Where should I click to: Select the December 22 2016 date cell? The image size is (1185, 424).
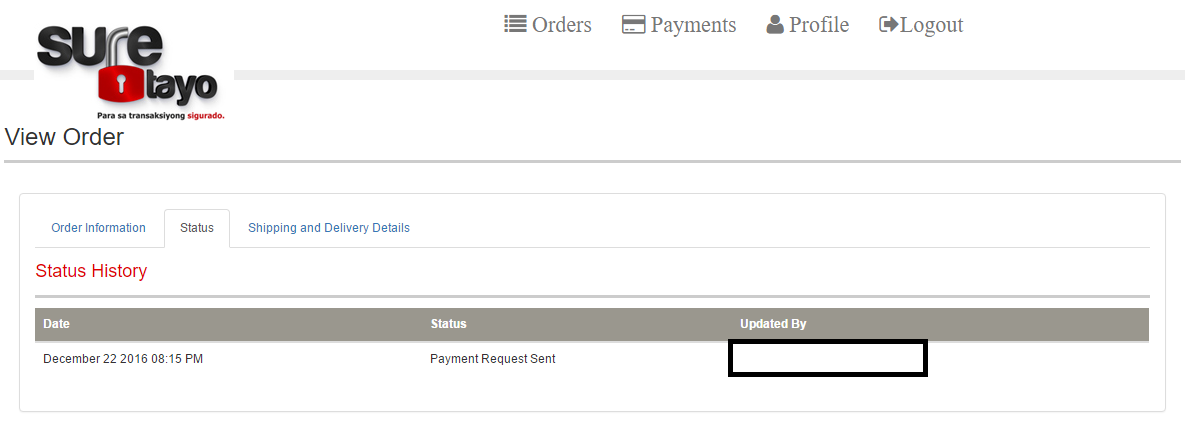pyautogui.click(x=123, y=359)
